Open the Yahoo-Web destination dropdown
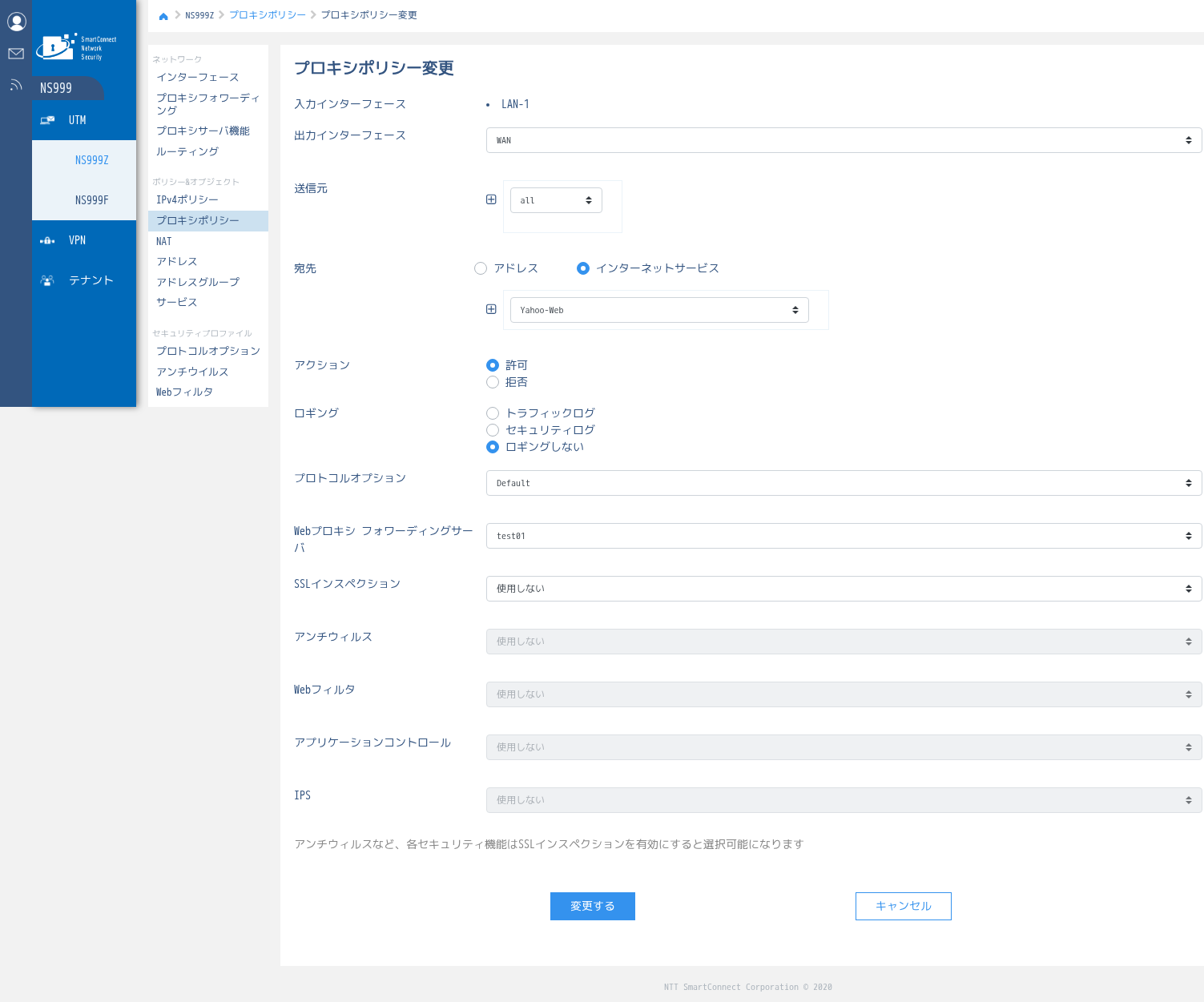1204x1002 pixels. pyautogui.click(x=659, y=310)
